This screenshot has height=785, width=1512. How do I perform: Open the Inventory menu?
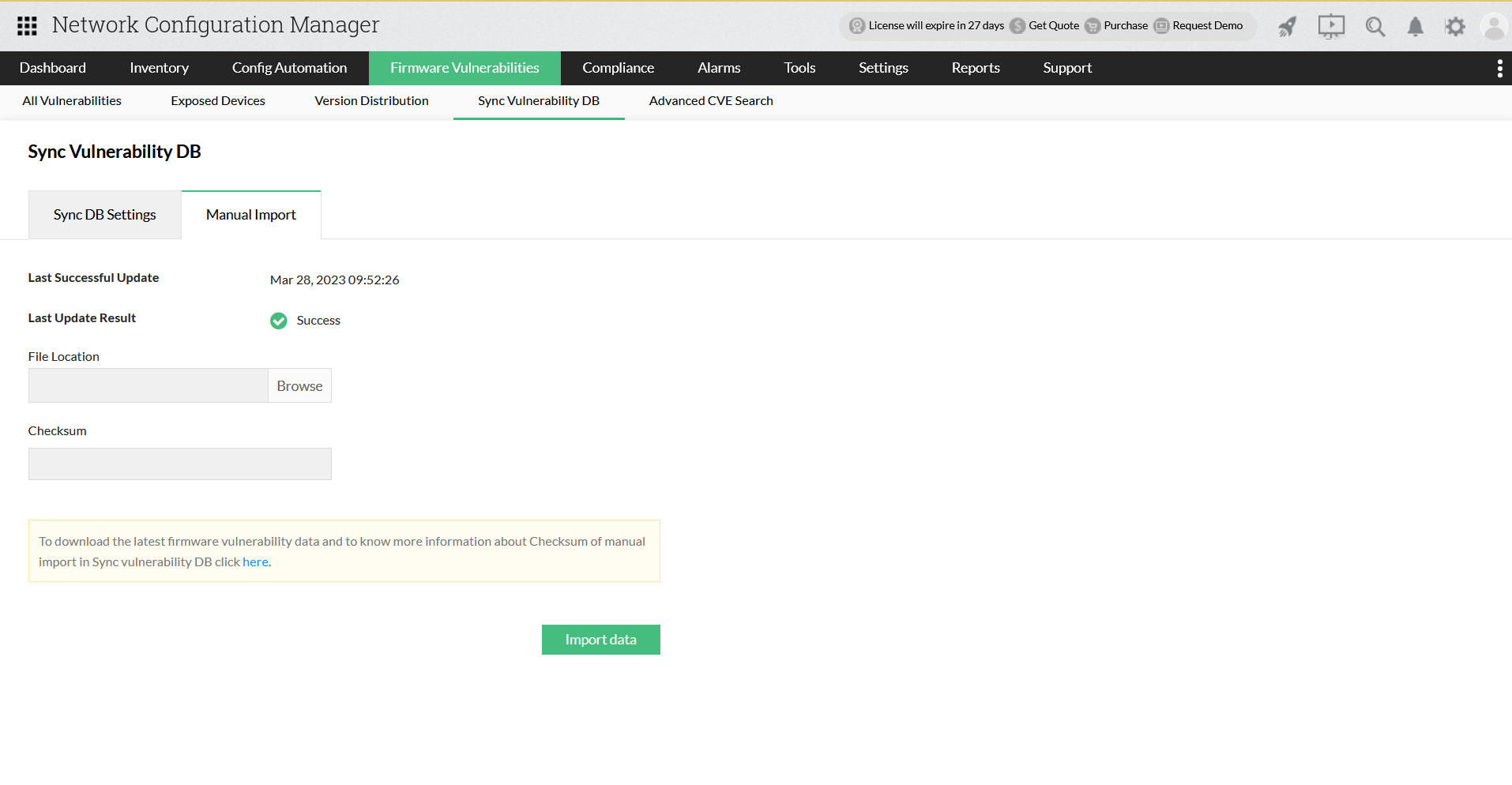[159, 68]
